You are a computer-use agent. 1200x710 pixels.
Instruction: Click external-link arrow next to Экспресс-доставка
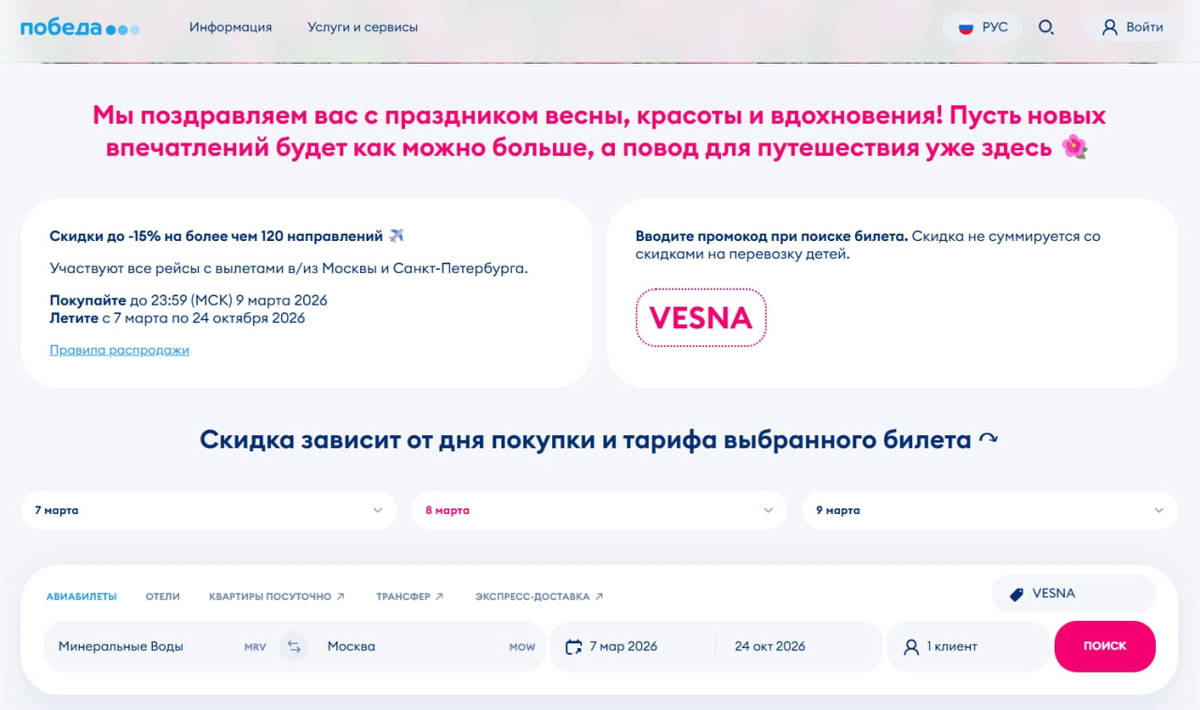pos(599,597)
